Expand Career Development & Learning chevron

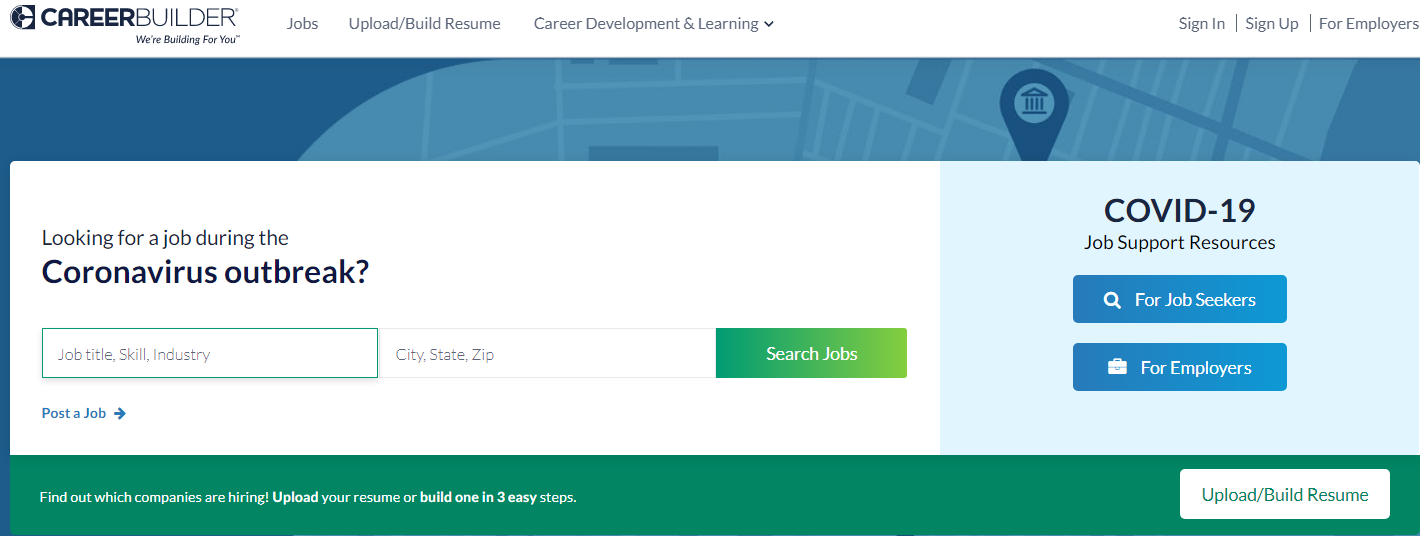[769, 24]
